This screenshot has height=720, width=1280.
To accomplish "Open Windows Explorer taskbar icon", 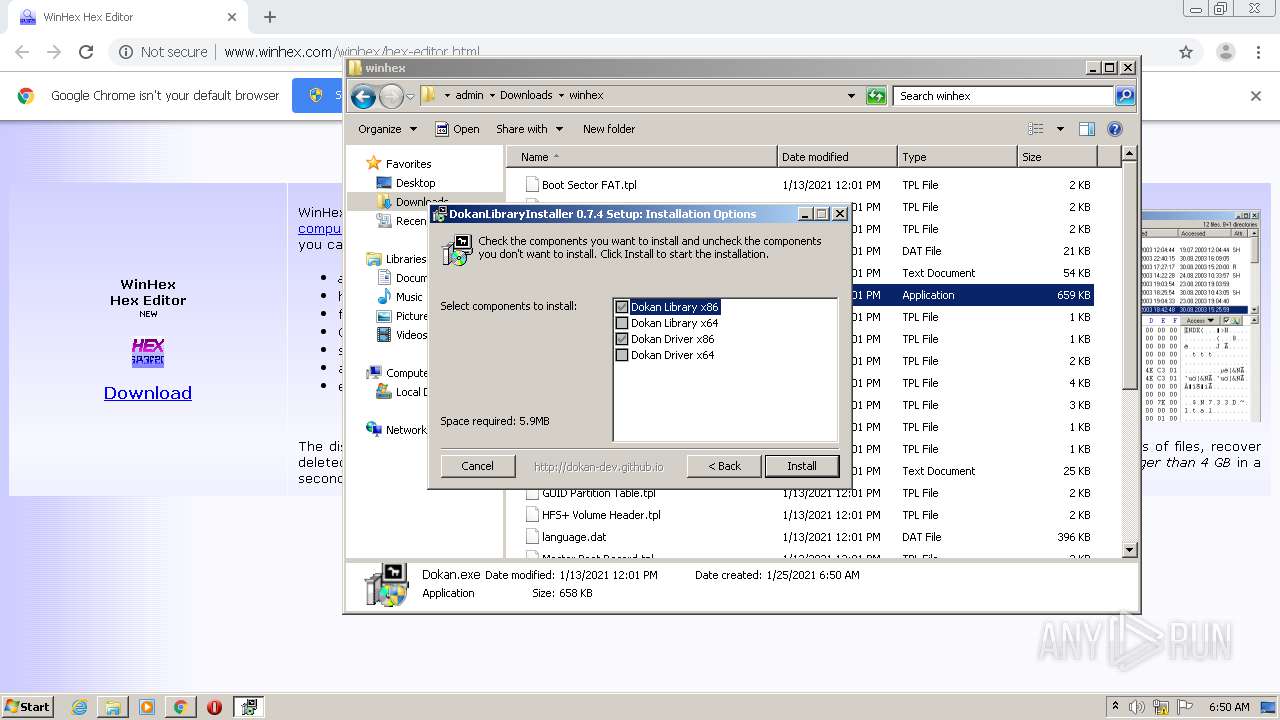I will 113,707.
